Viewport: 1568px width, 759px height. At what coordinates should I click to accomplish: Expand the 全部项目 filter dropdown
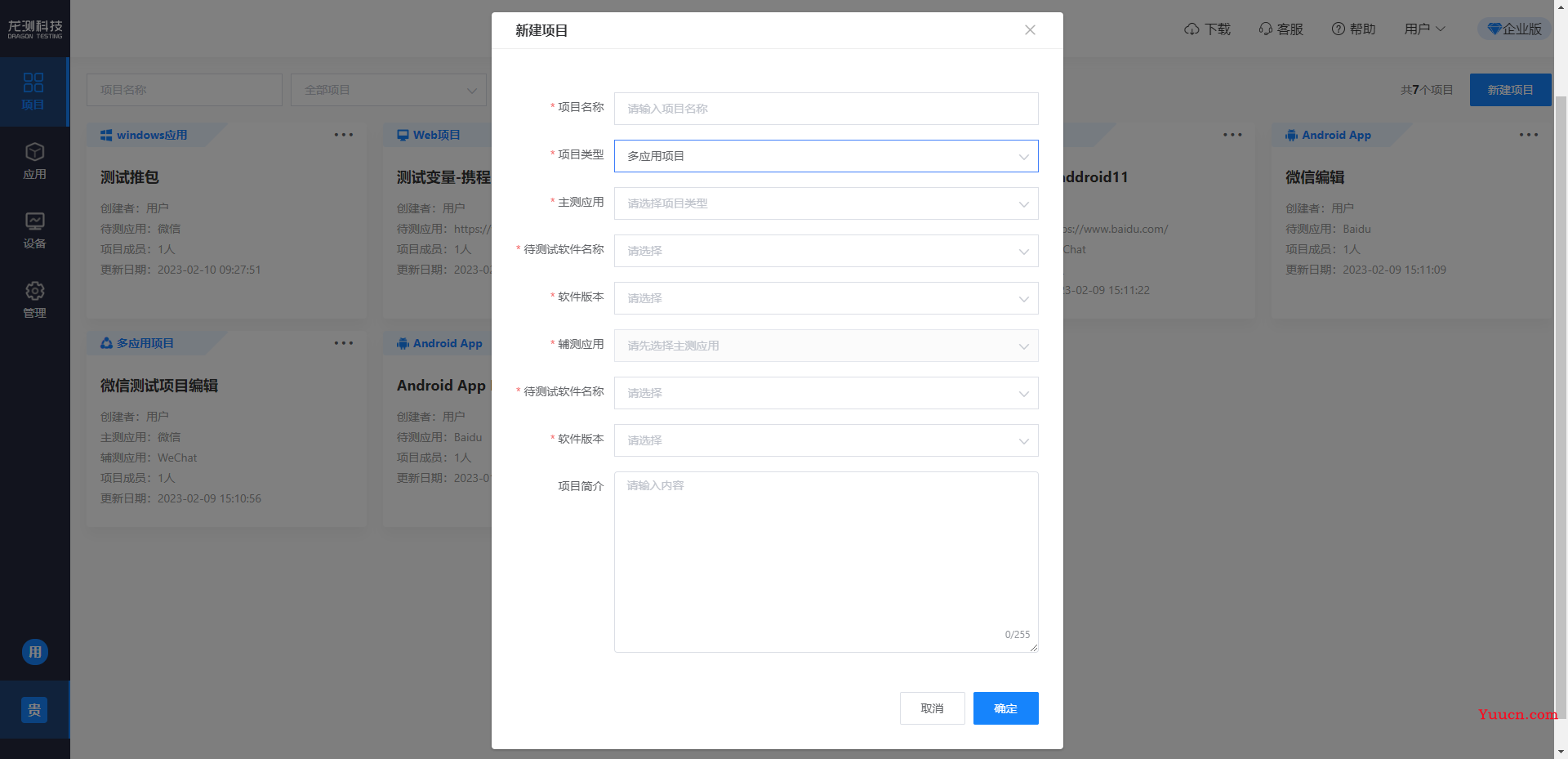pyautogui.click(x=388, y=90)
